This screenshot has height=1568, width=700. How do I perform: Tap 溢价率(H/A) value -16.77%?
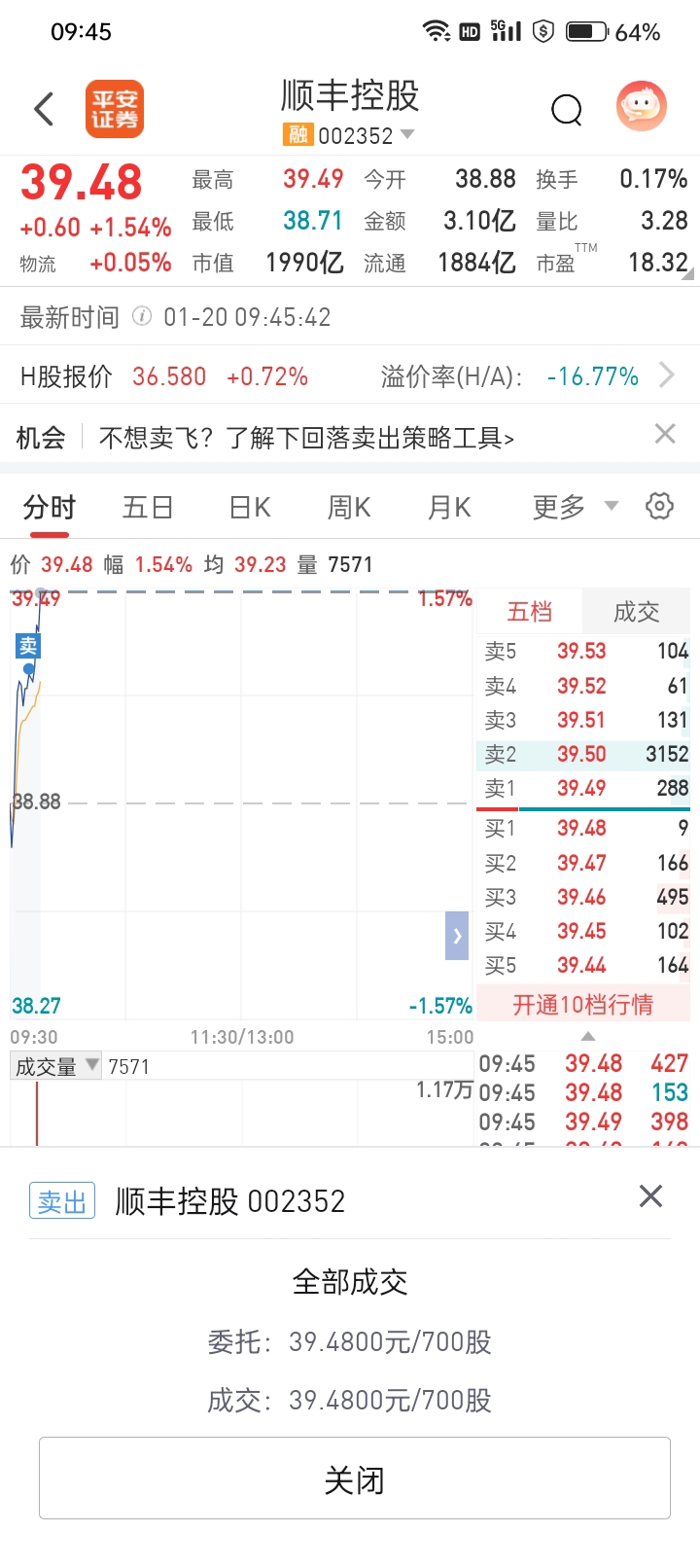592,375
